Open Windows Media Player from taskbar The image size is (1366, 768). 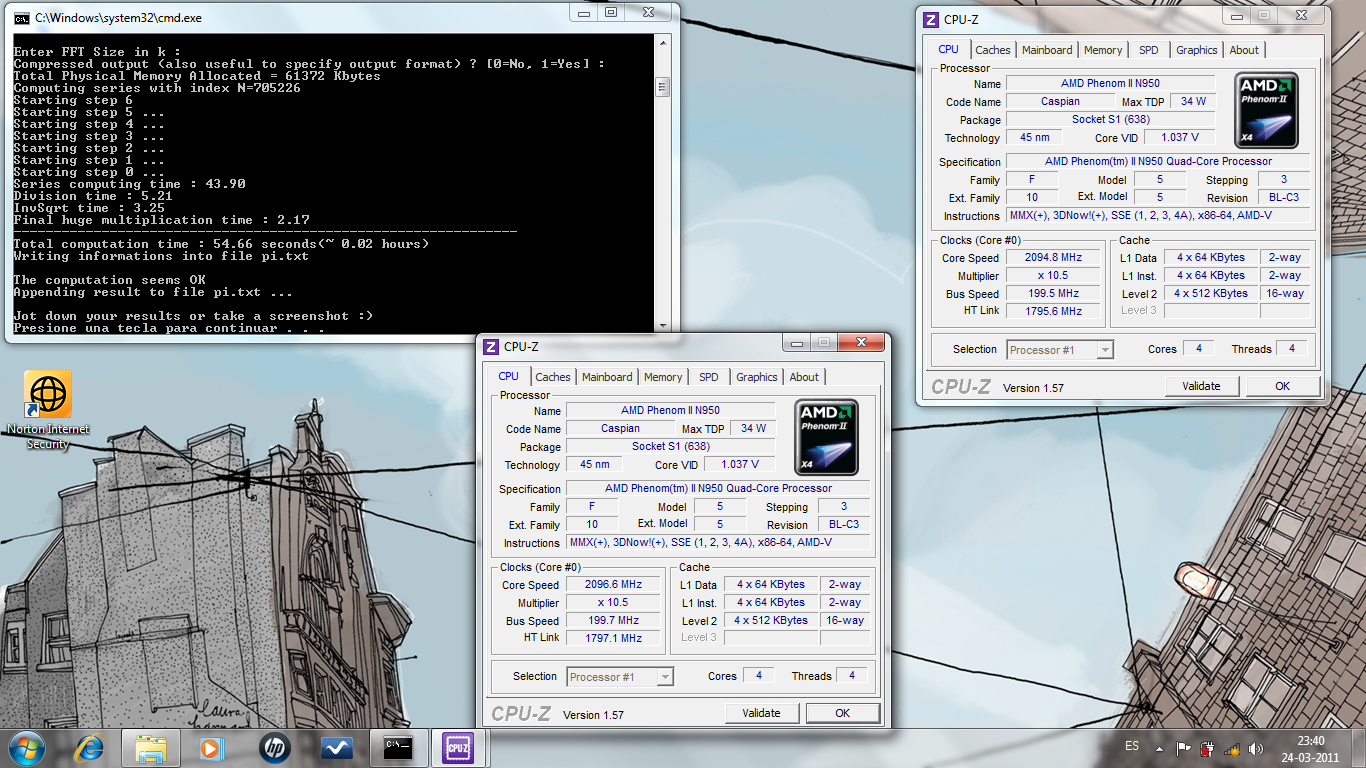(x=211, y=748)
